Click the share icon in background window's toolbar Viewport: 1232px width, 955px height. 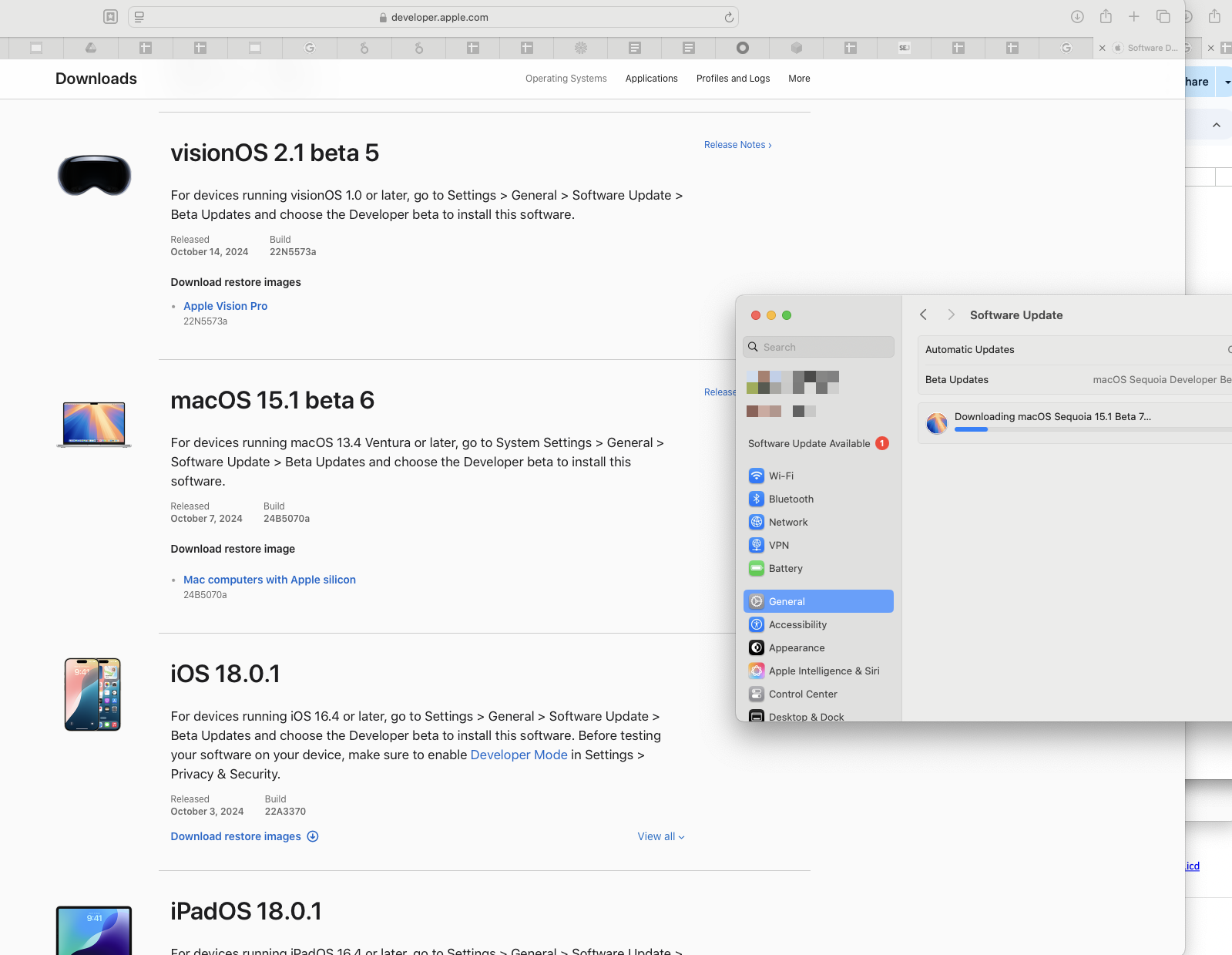click(1214, 16)
